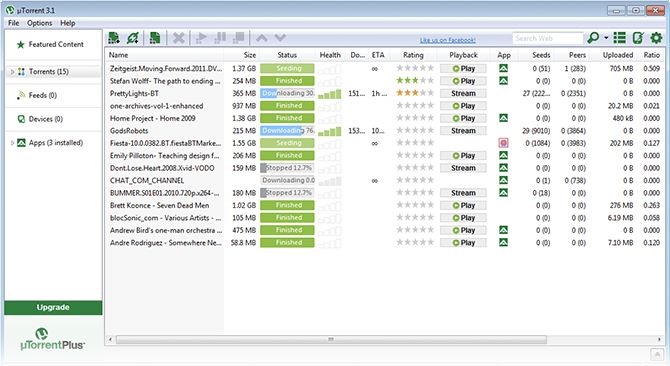Click horizontal scrollbar left arrow
670x366 pixels.
[x=110, y=340]
